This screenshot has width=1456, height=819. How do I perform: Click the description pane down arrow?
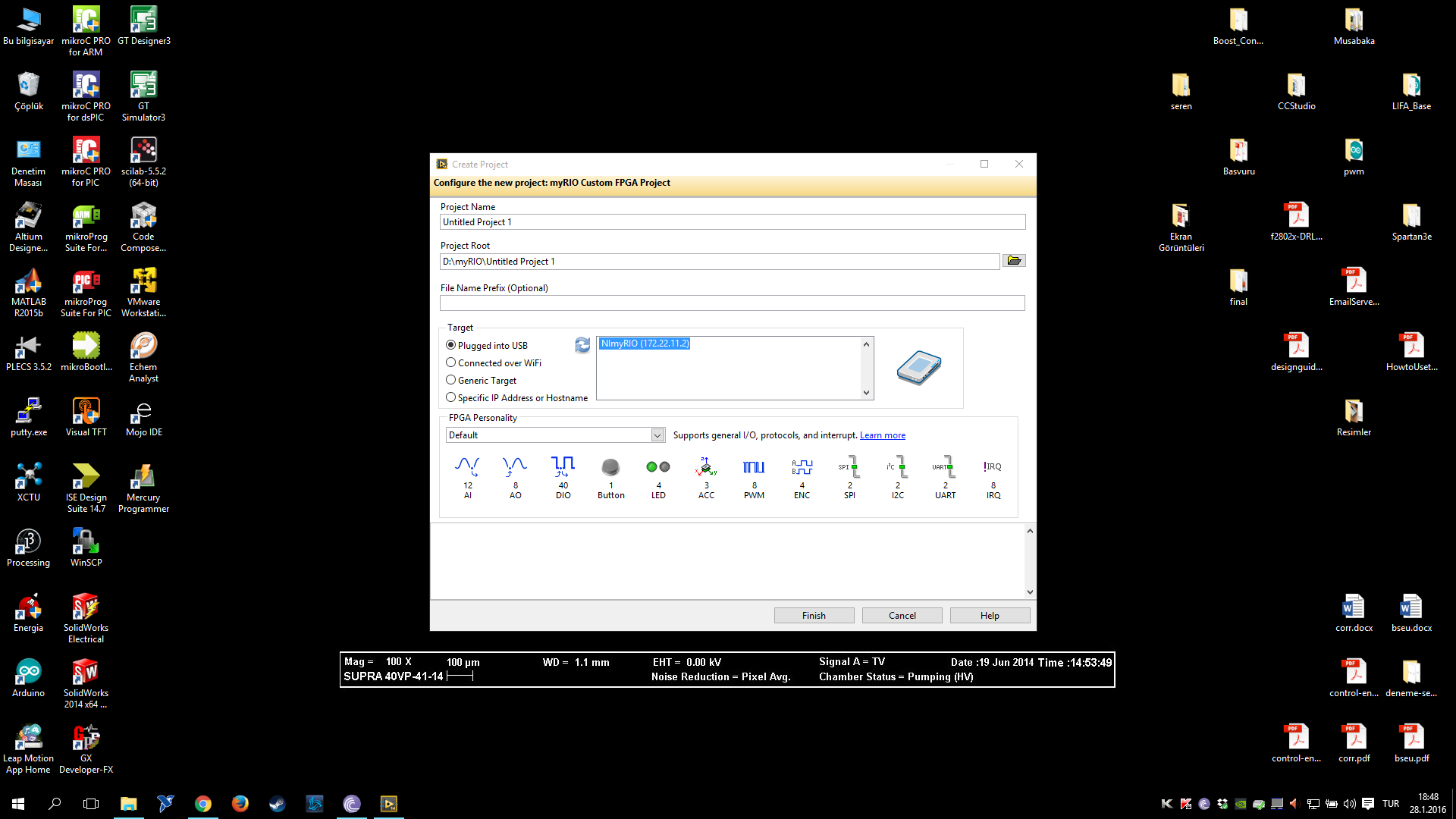1030,592
